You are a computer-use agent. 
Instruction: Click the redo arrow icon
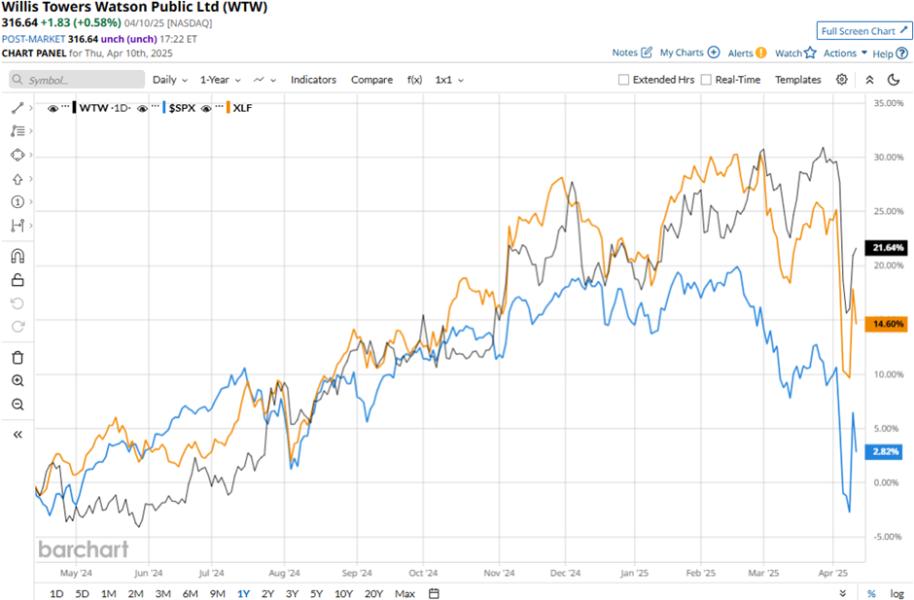[17, 327]
